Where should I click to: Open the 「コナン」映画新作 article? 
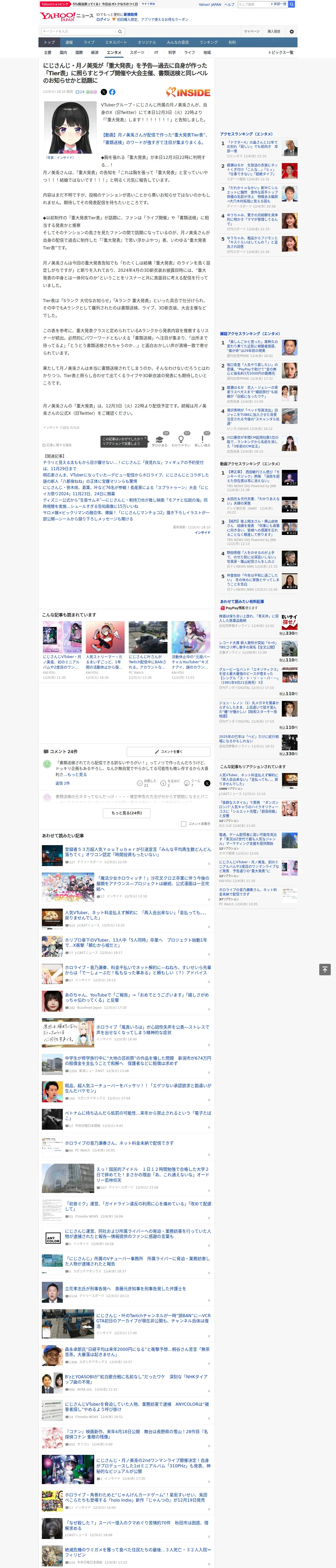pyautogui.click(x=137, y=1434)
